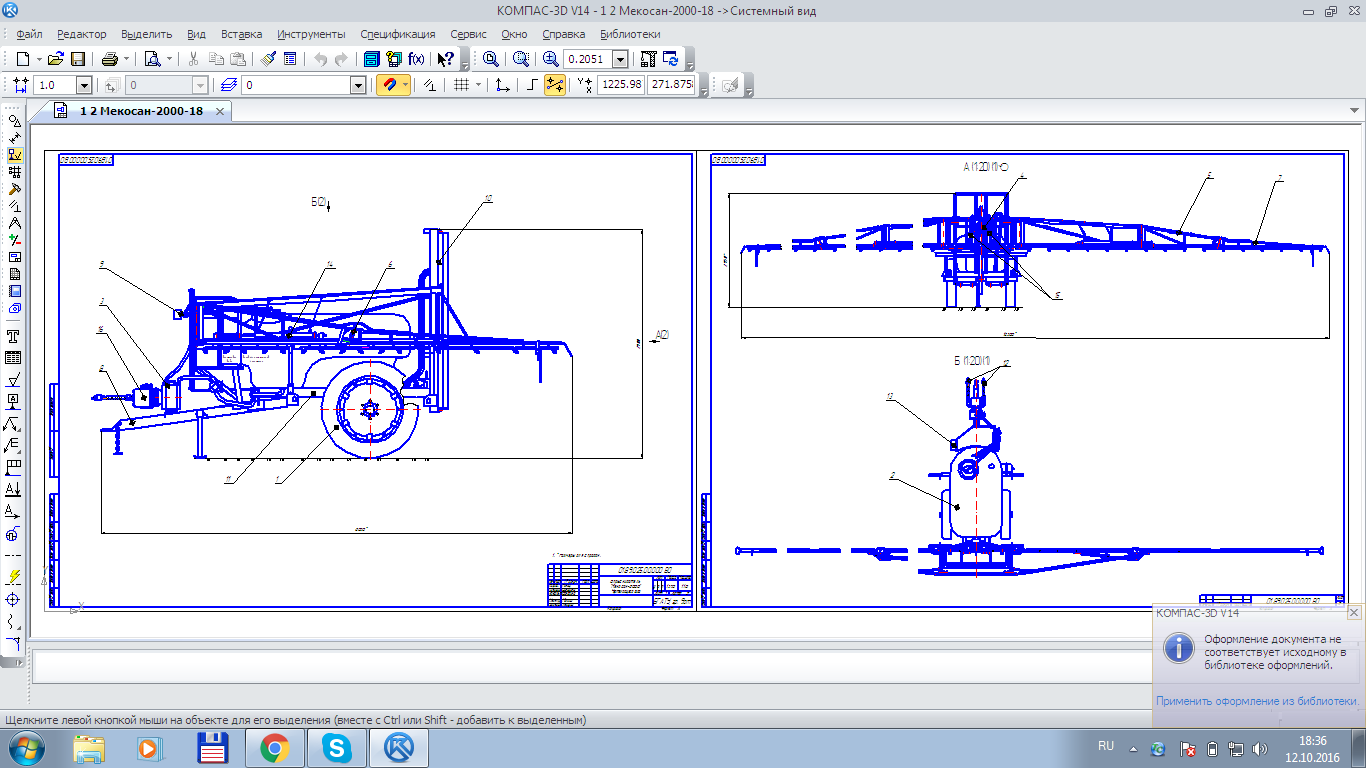Open the zoom scale 0.2051 dropdown
This screenshot has width=1366, height=768.
[x=620, y=60]
